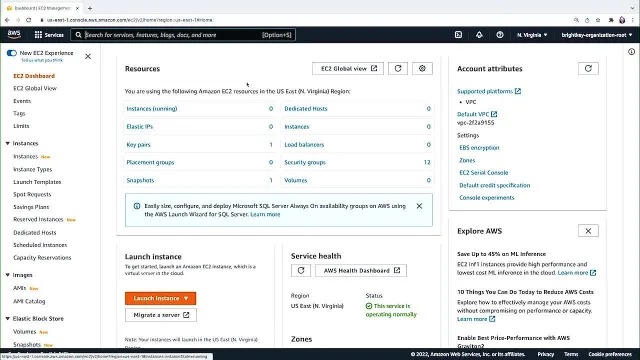Open Tell us what you think link
The image size is (640, 360).
pos(42,60)
